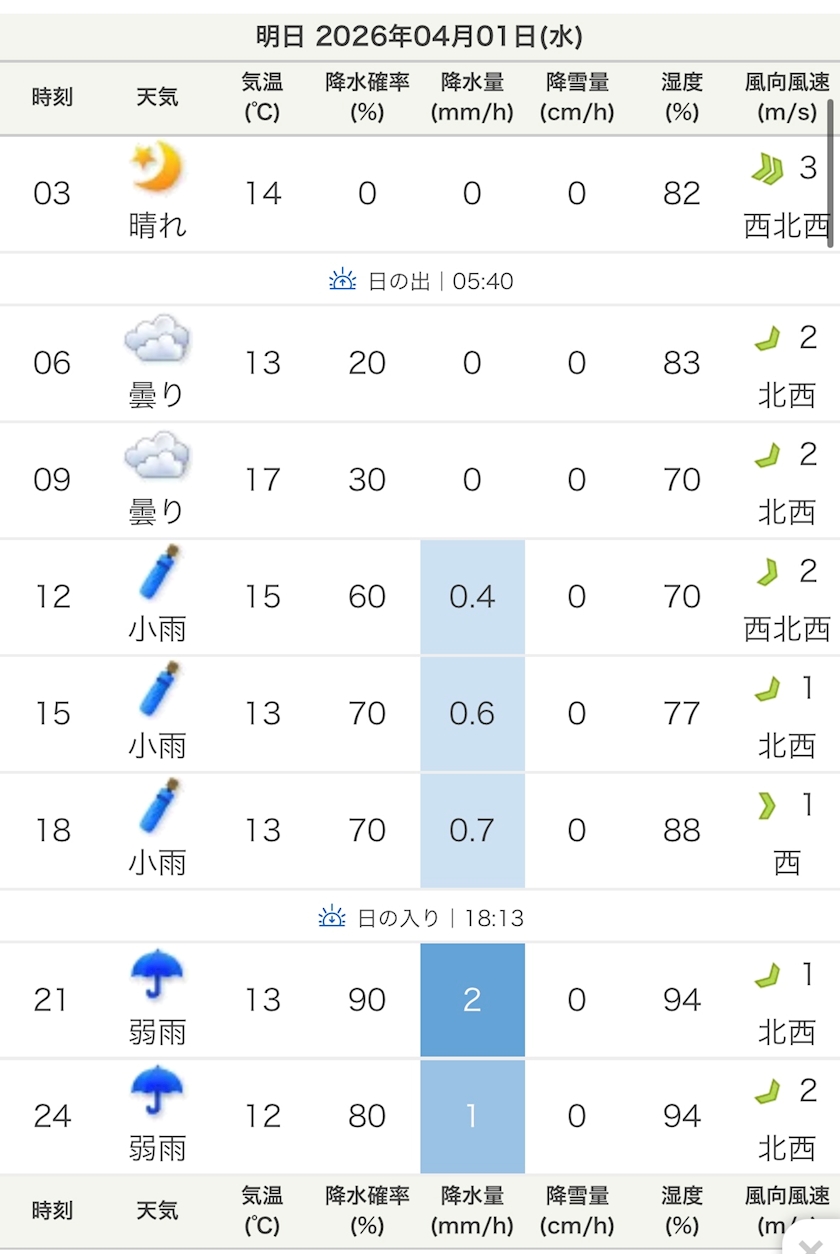Click the sunset icon beside 日の入り

pos(332,916)
